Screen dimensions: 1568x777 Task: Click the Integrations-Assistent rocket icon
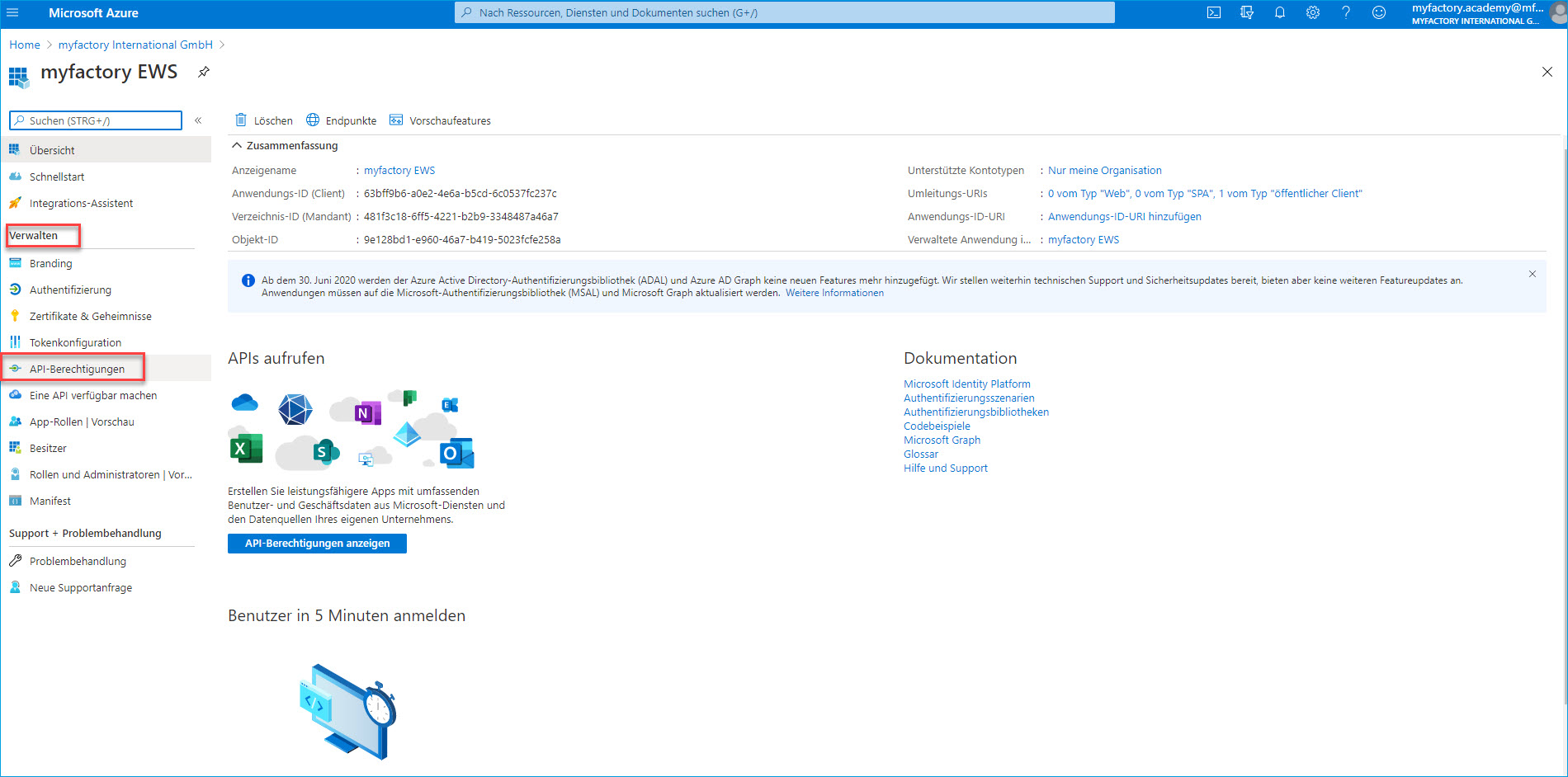tap(15, 203)
